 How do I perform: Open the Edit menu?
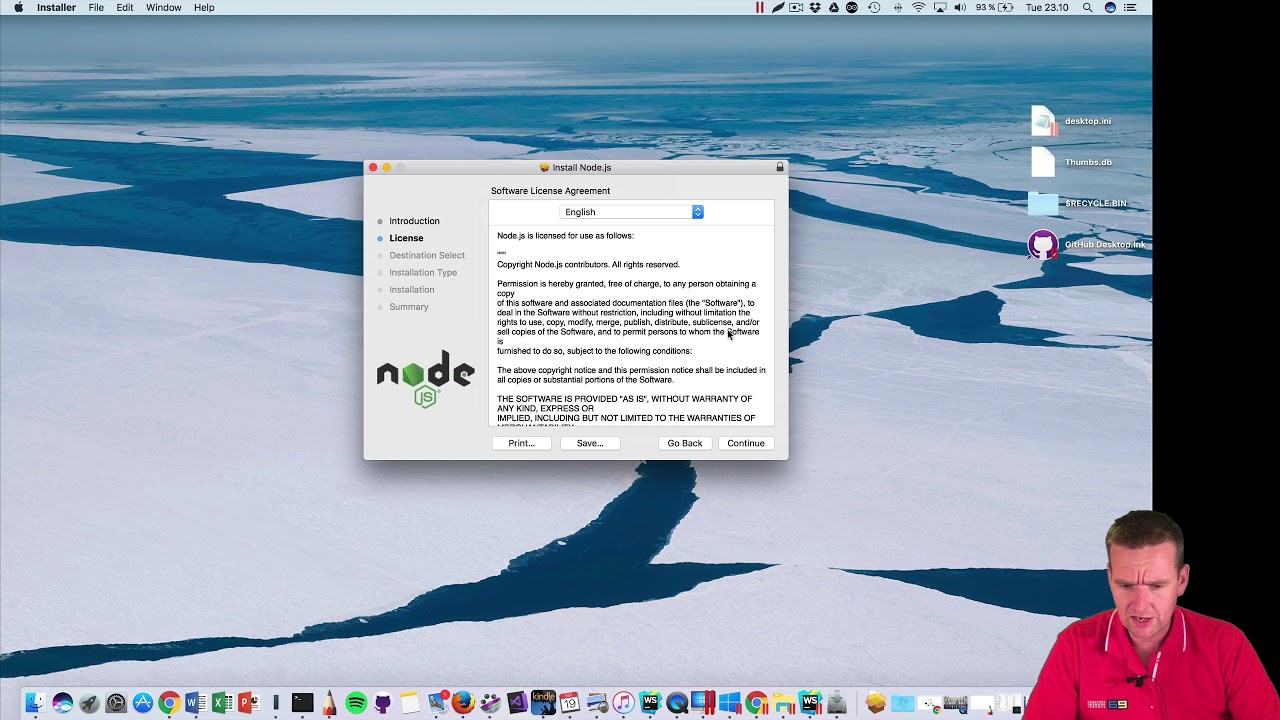(125, 7)
